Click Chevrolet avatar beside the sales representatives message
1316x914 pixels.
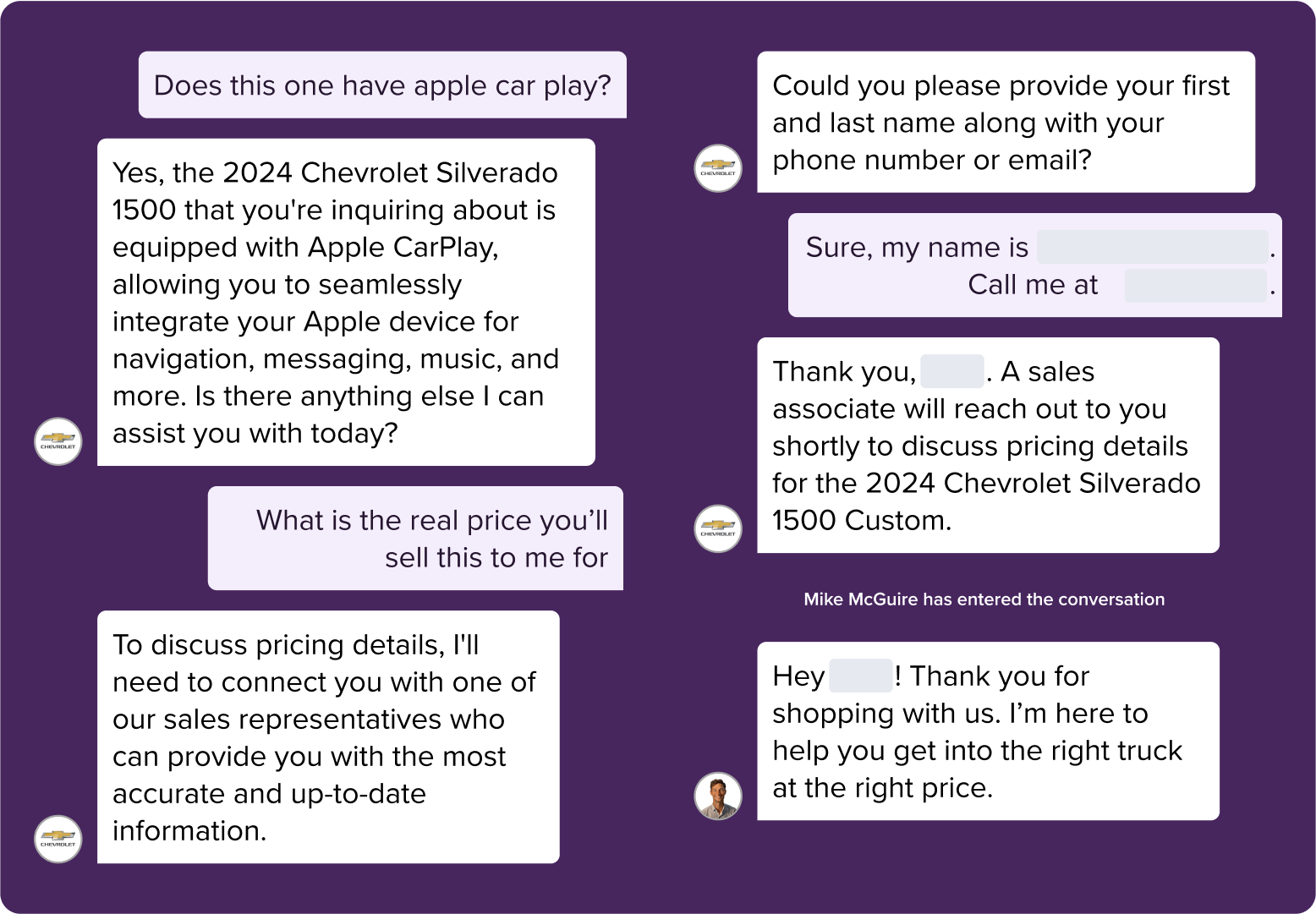tap(58, 839)
